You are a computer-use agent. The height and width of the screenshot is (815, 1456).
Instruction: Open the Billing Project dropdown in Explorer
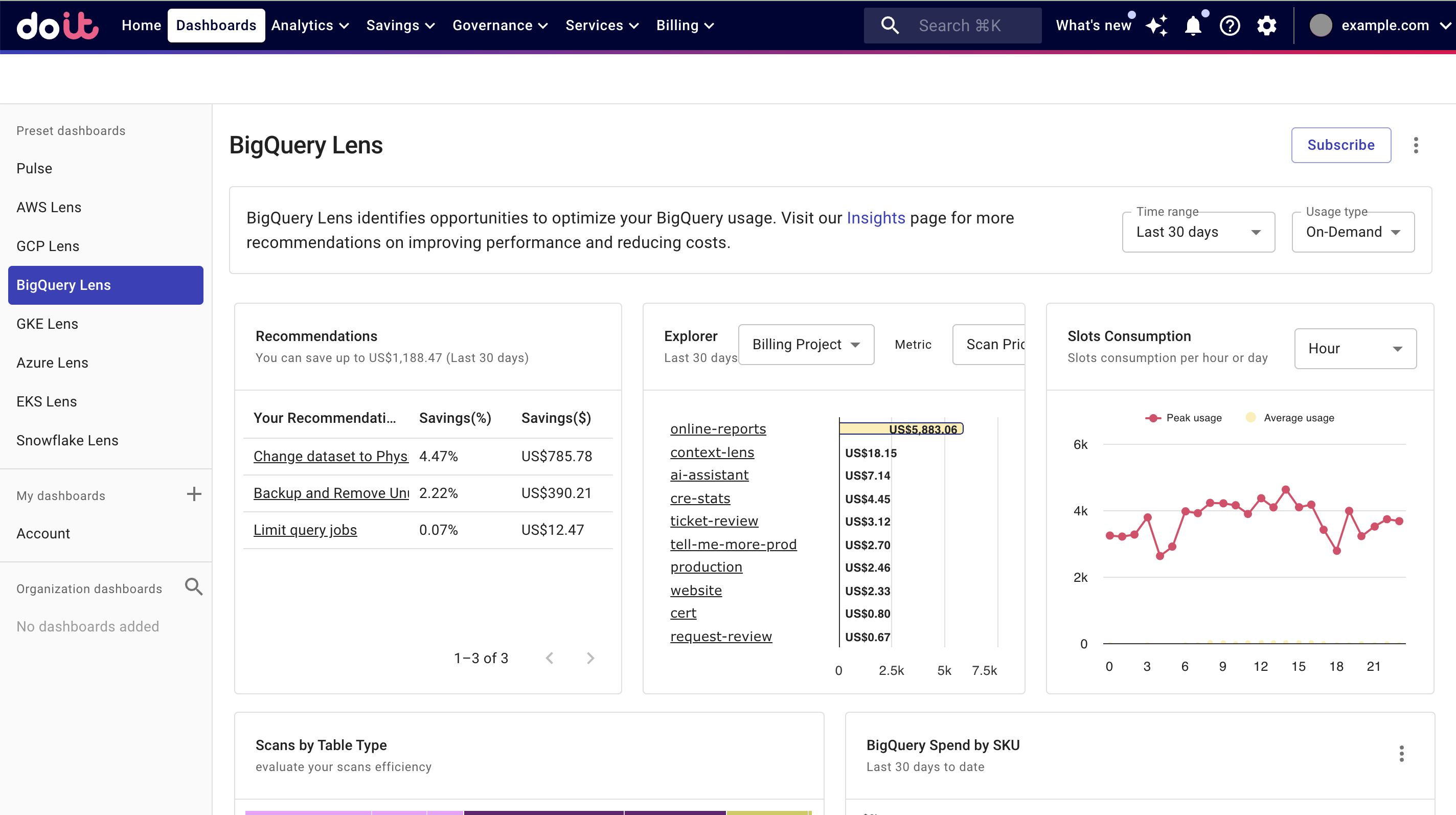[x=806, y=344]
